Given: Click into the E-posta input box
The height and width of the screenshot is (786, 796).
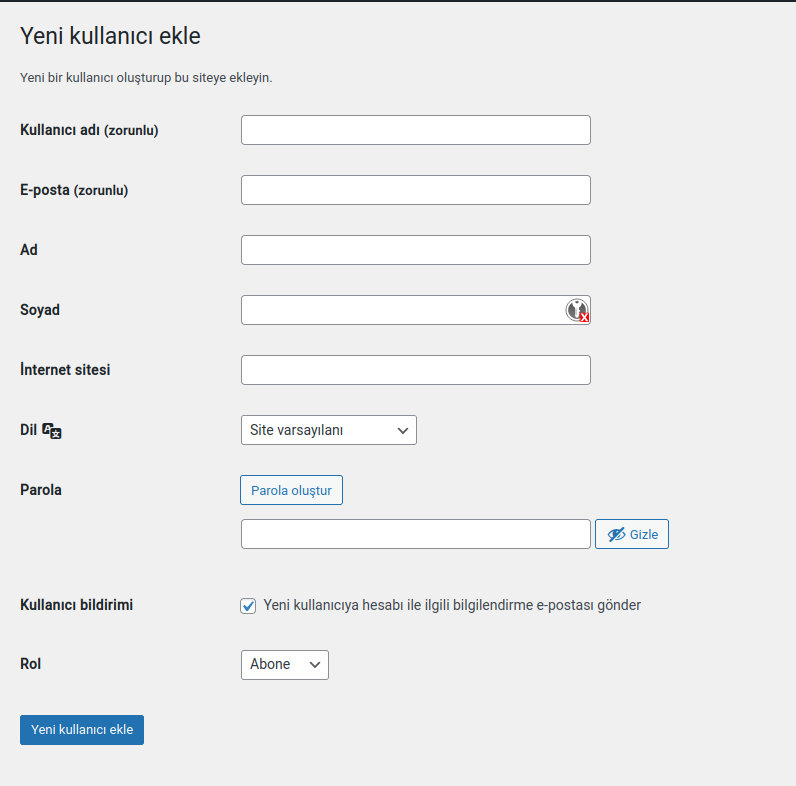Looking at the screenshot, I should tap(415, 190).
